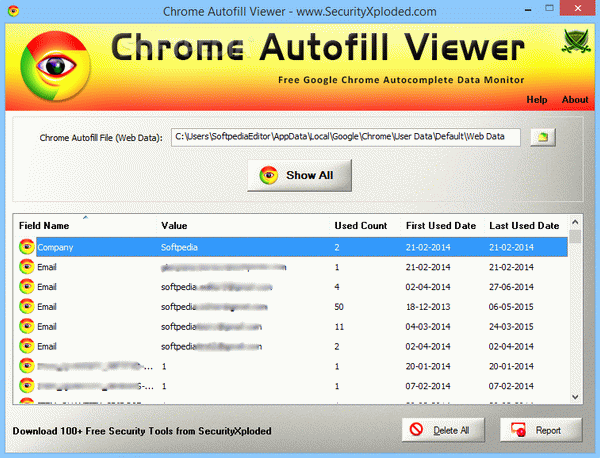Viewport: 600px width, 458px height.
Task: Generate a Report with the Report button
Action: pos(541,430)
